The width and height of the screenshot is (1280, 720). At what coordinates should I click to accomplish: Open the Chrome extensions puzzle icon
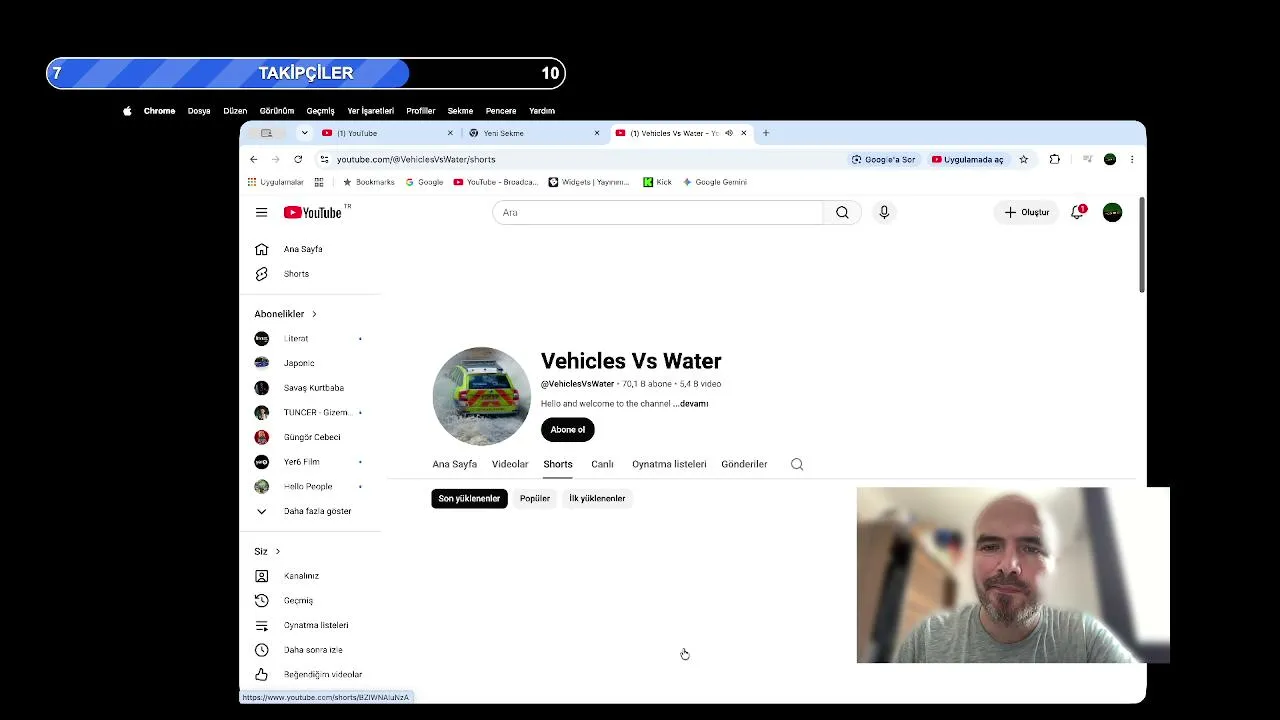pyautogui.click(x=1054, y=159)
